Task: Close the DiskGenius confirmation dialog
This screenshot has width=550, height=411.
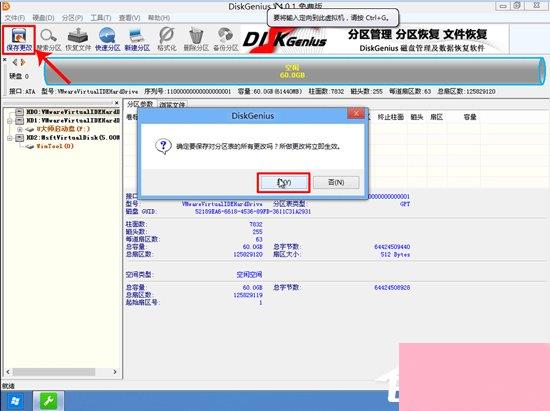Action: tap(356, 113)
